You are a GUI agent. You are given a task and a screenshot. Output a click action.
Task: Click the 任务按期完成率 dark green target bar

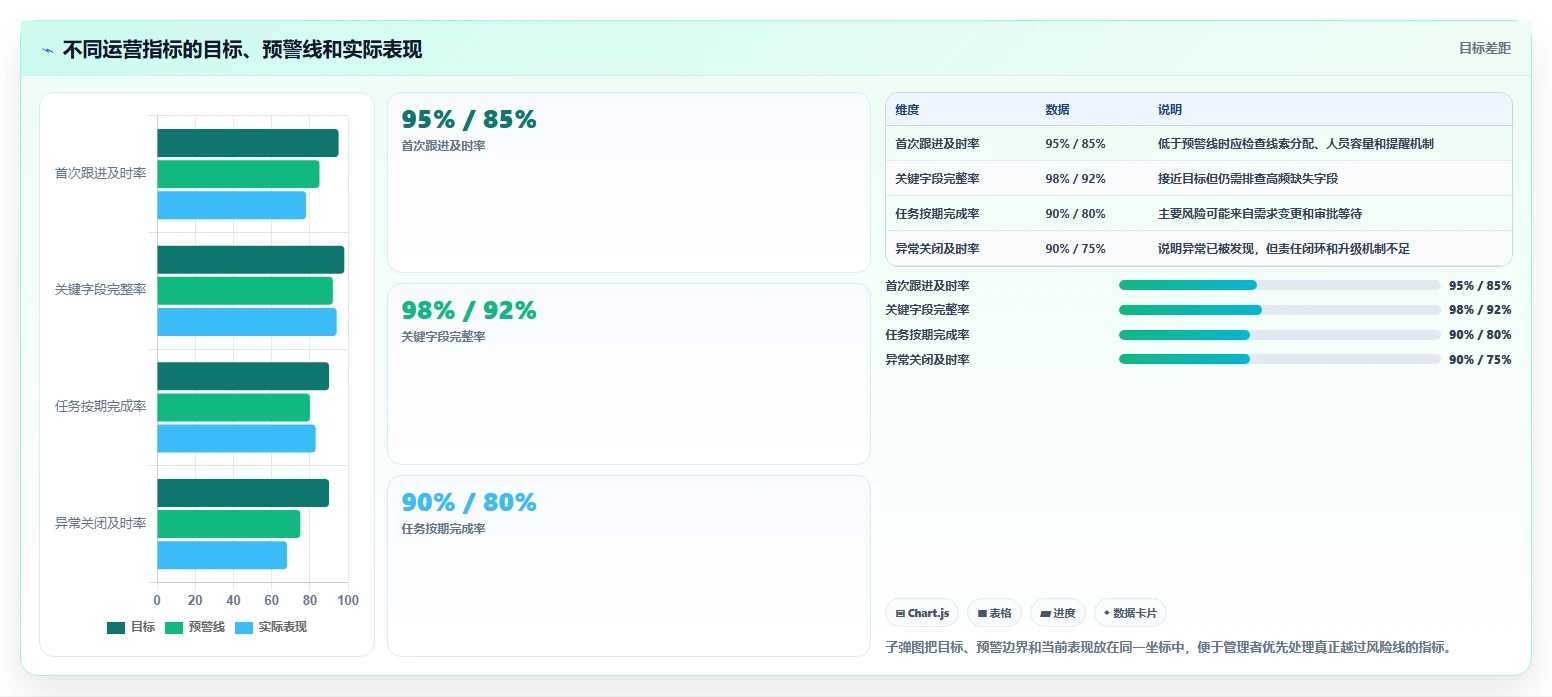click(243, 376)
